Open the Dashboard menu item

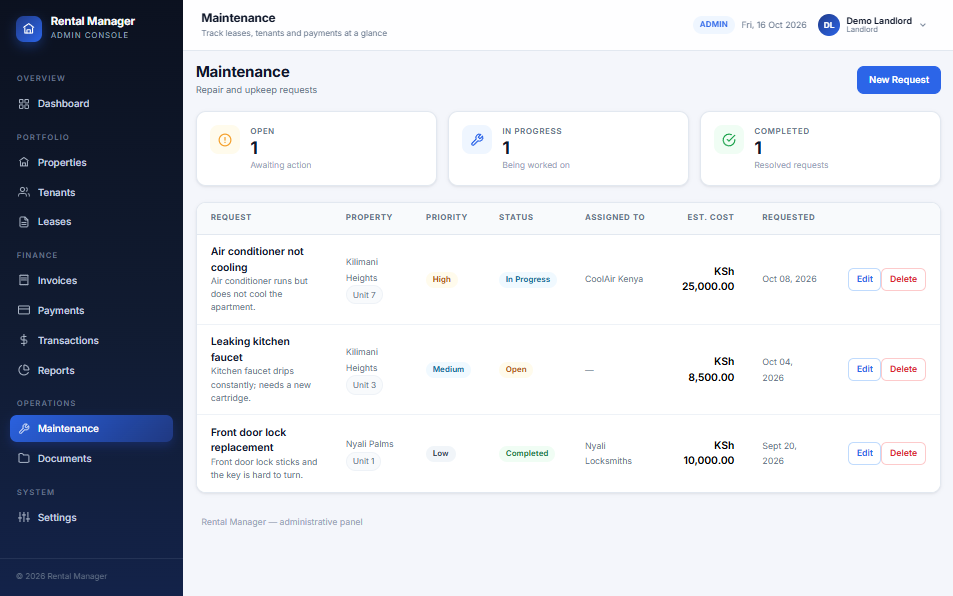pyautogui.click(x=91, y=104)
